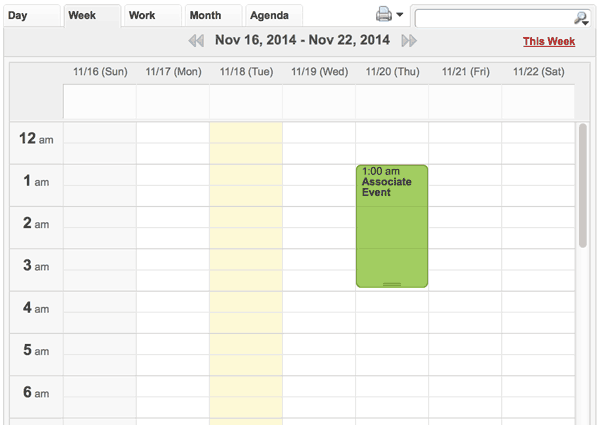Screen dimensions: 600x425
Task: Go to the next week
Action: [408, 41]
